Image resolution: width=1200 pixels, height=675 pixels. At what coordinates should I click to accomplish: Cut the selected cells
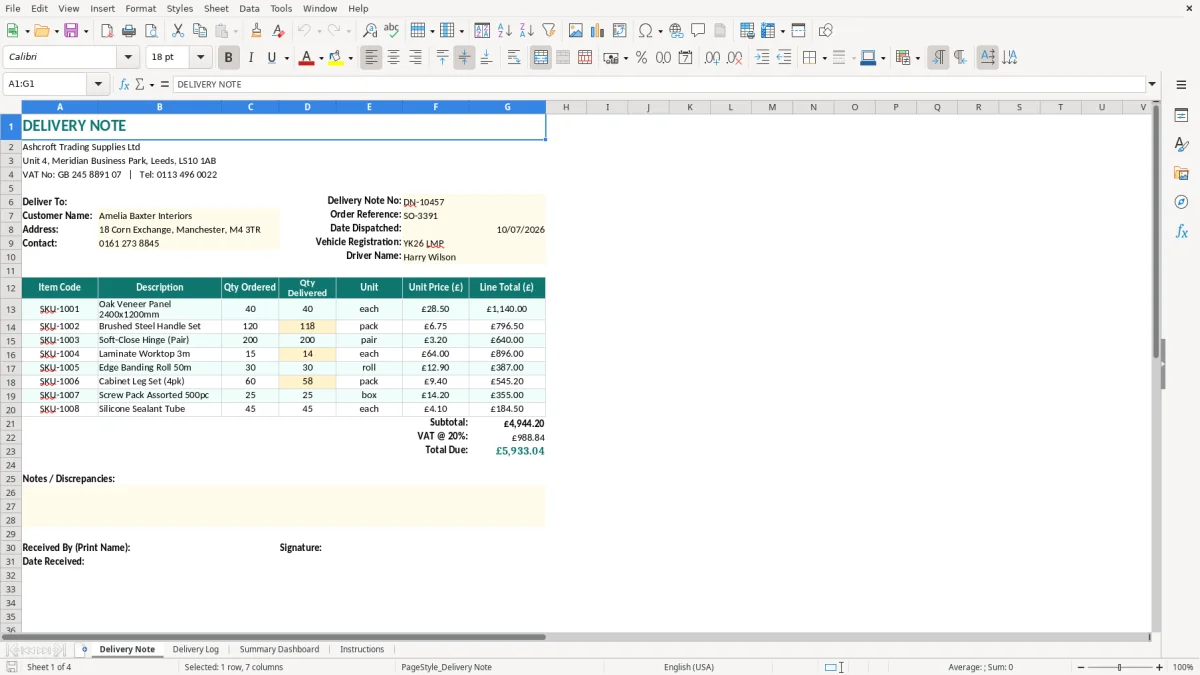click(178, 31)
